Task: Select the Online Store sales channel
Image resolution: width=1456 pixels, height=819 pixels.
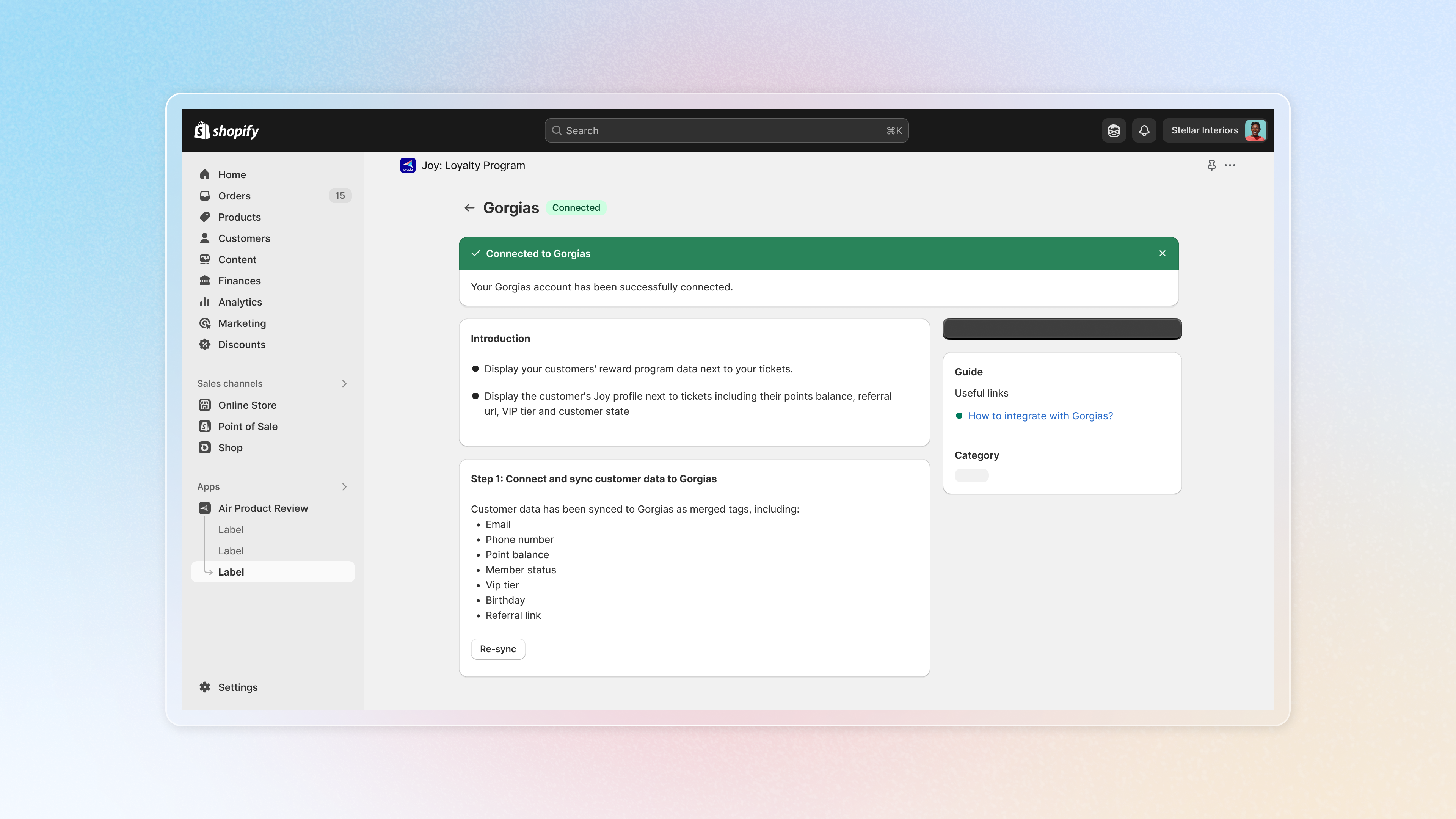Action: pos(247,405)
